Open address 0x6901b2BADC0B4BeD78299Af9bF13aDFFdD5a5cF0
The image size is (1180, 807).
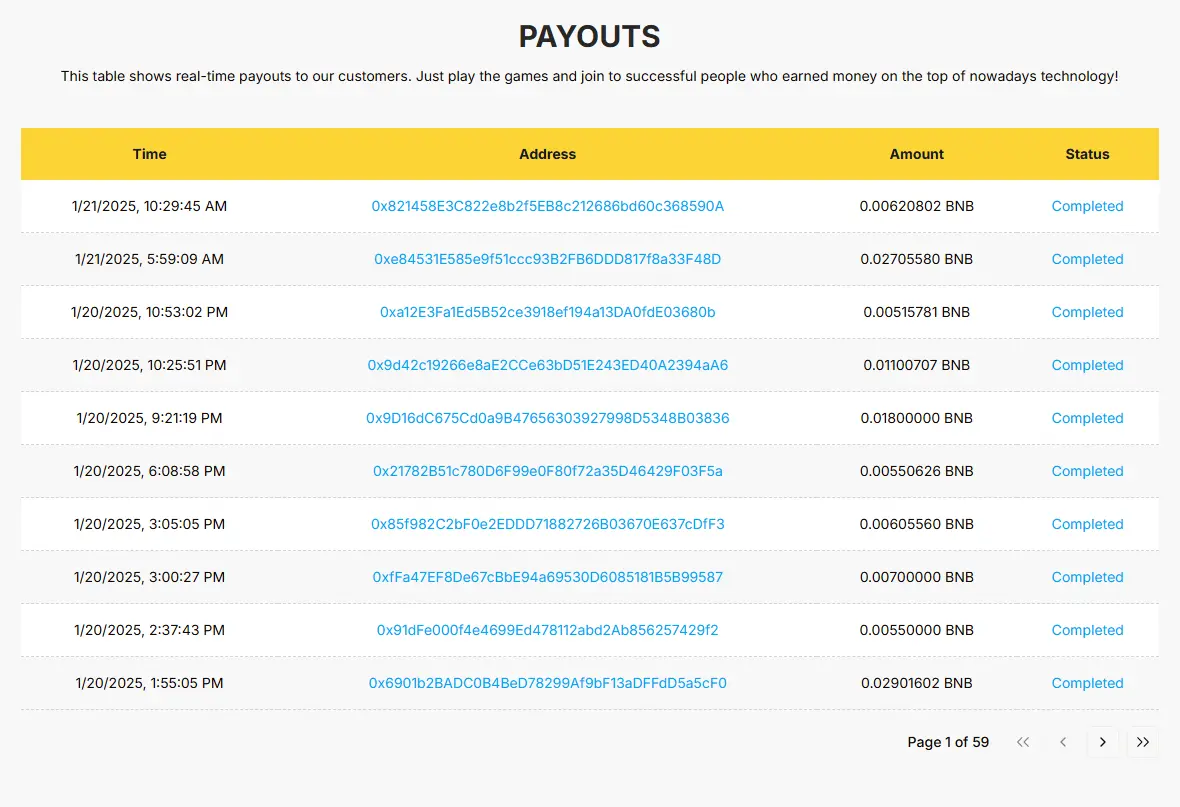point(547,684)
